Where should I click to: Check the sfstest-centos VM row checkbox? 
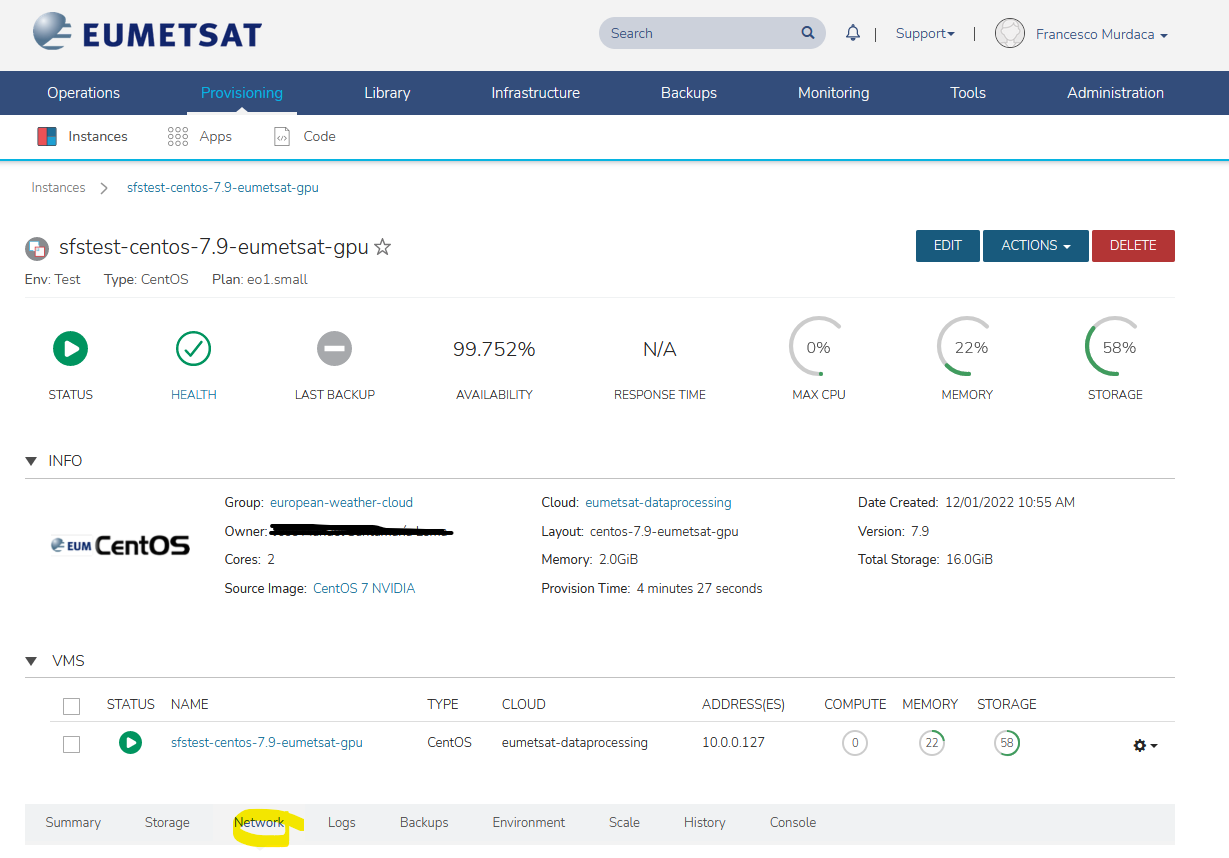click(x=71, y=745)
